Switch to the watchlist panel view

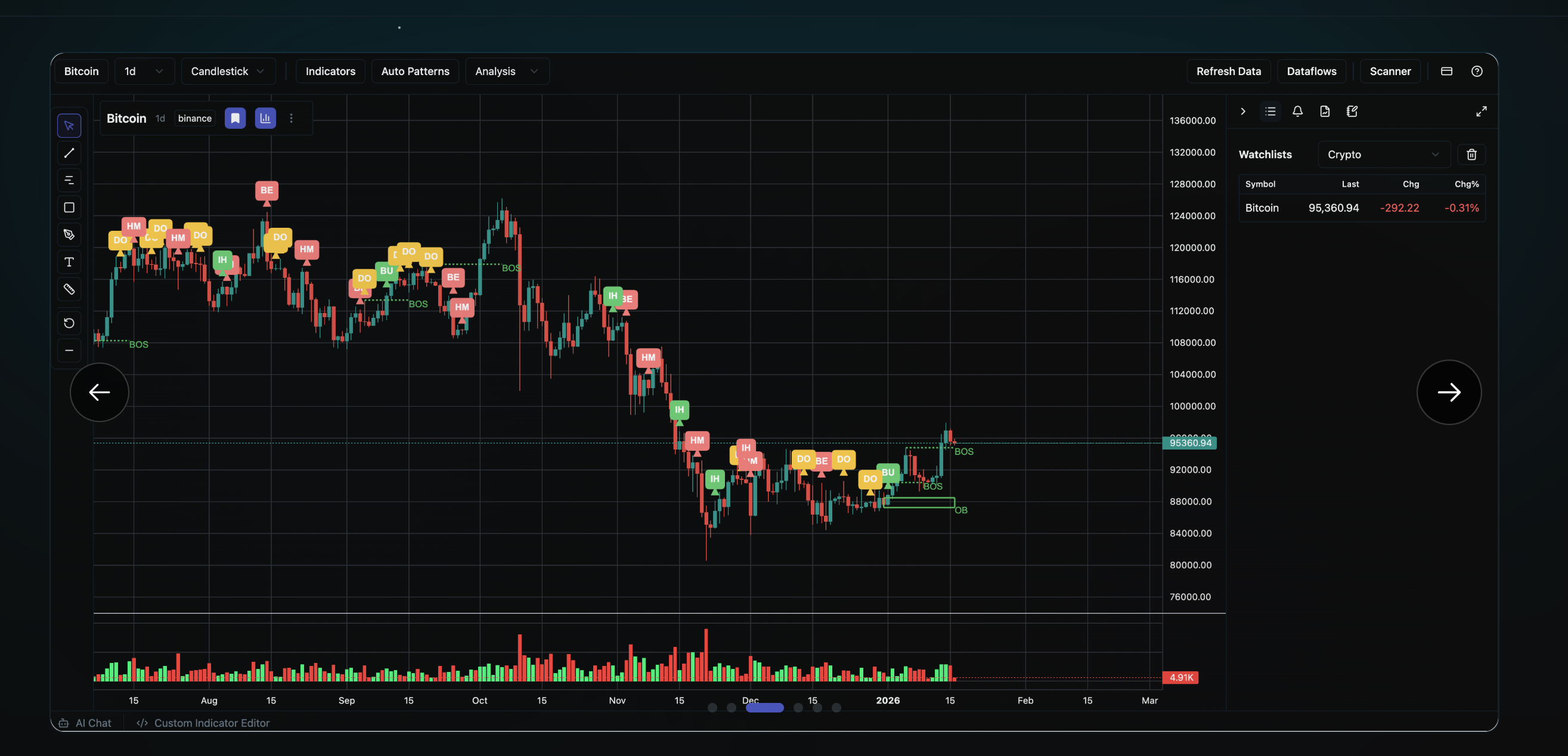tap(1270, 111)
